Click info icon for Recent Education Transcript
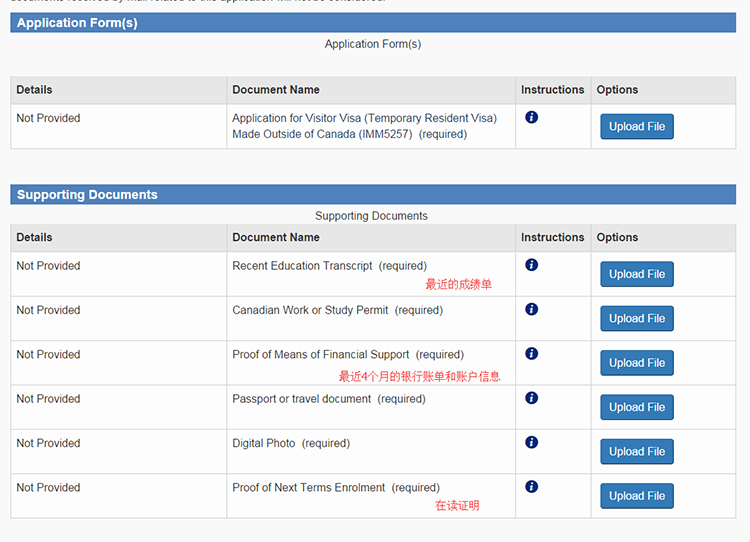The image size is (750, 542). coord(531,265)
